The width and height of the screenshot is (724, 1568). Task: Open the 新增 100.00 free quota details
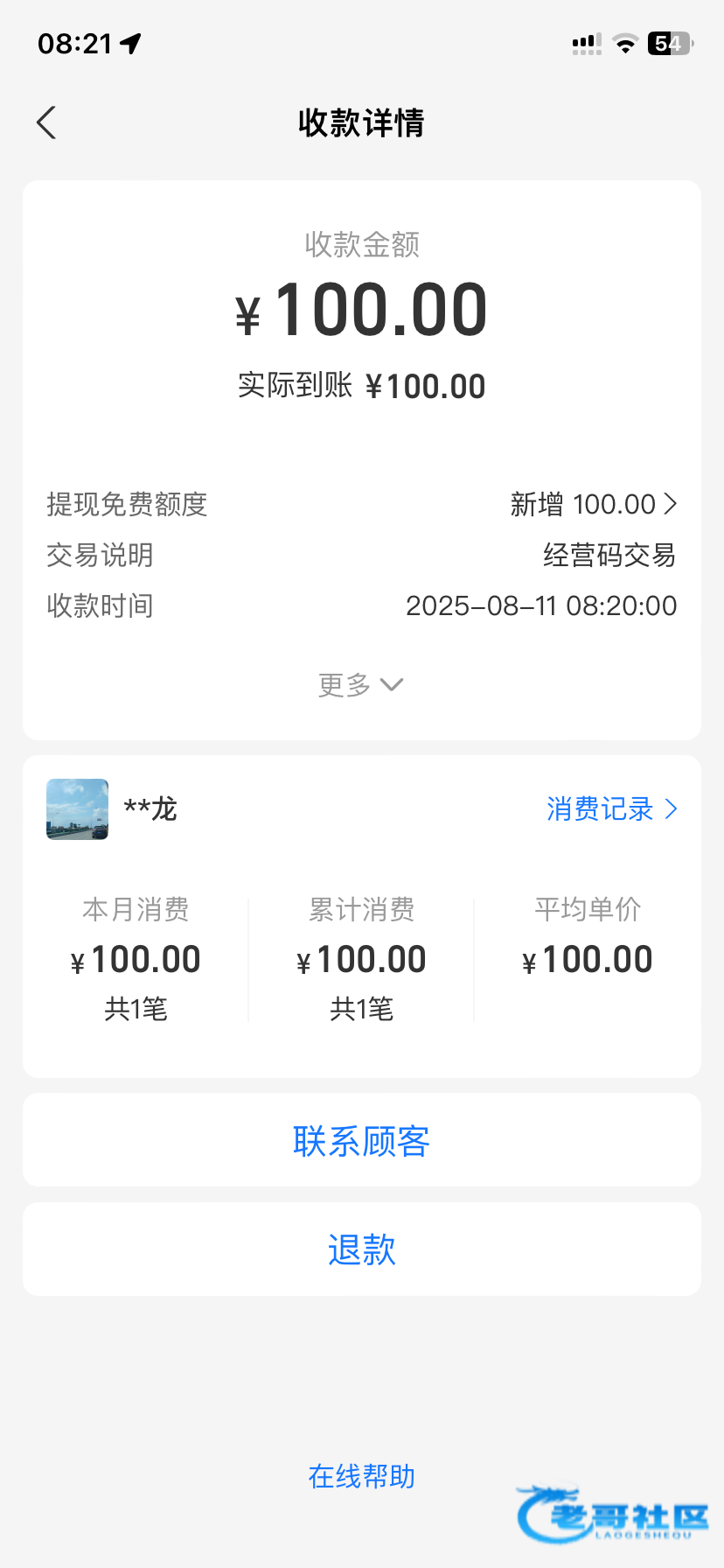[593, 504]
